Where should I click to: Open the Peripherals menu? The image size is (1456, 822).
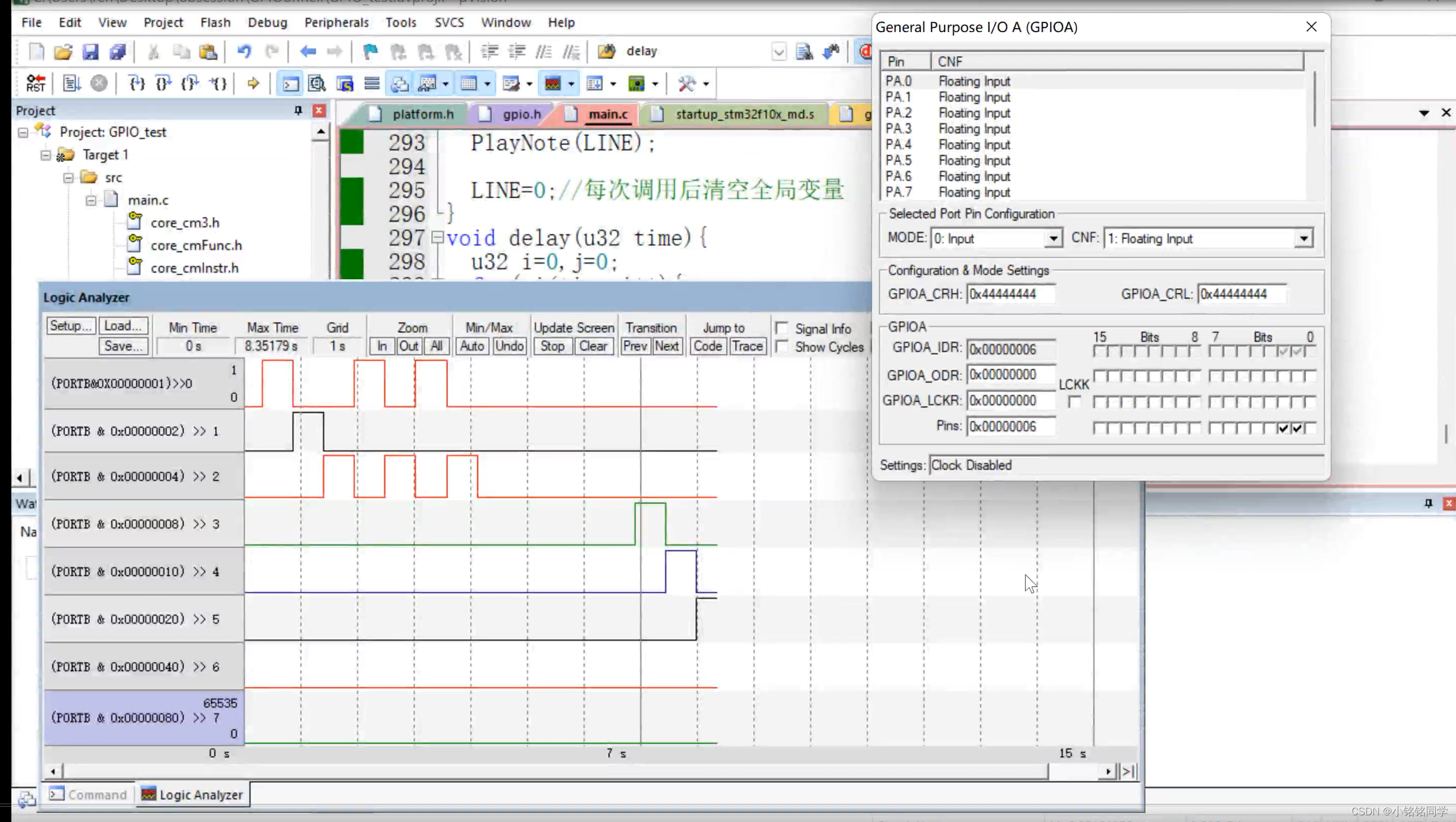point(336,22)
